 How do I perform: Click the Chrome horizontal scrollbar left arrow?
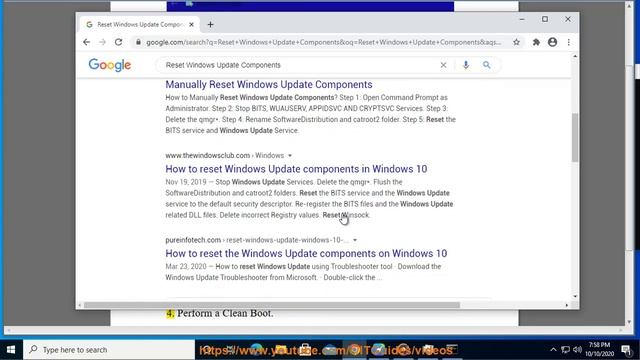coord(80,305)
